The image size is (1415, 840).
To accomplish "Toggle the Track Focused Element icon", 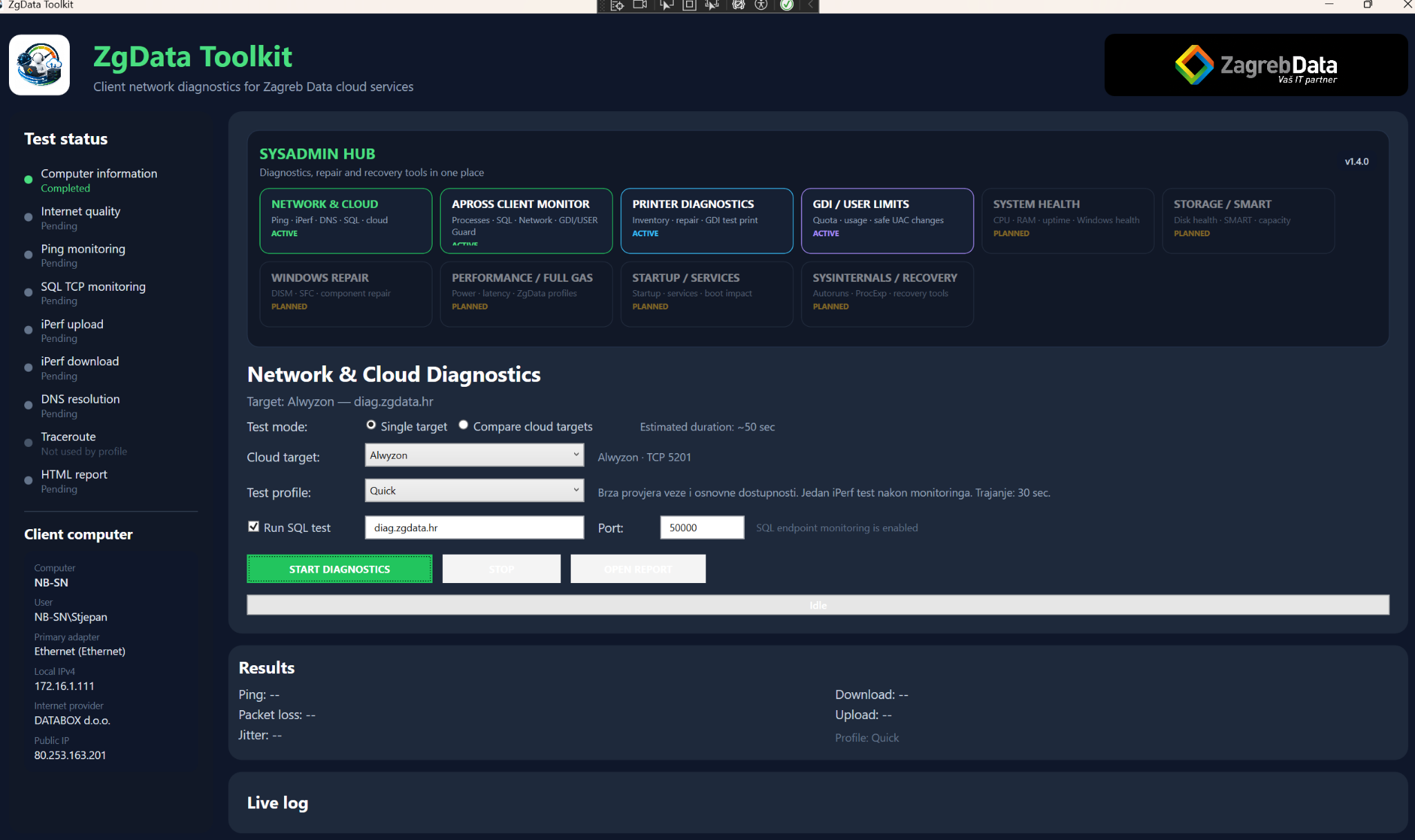I will [712, 6].
